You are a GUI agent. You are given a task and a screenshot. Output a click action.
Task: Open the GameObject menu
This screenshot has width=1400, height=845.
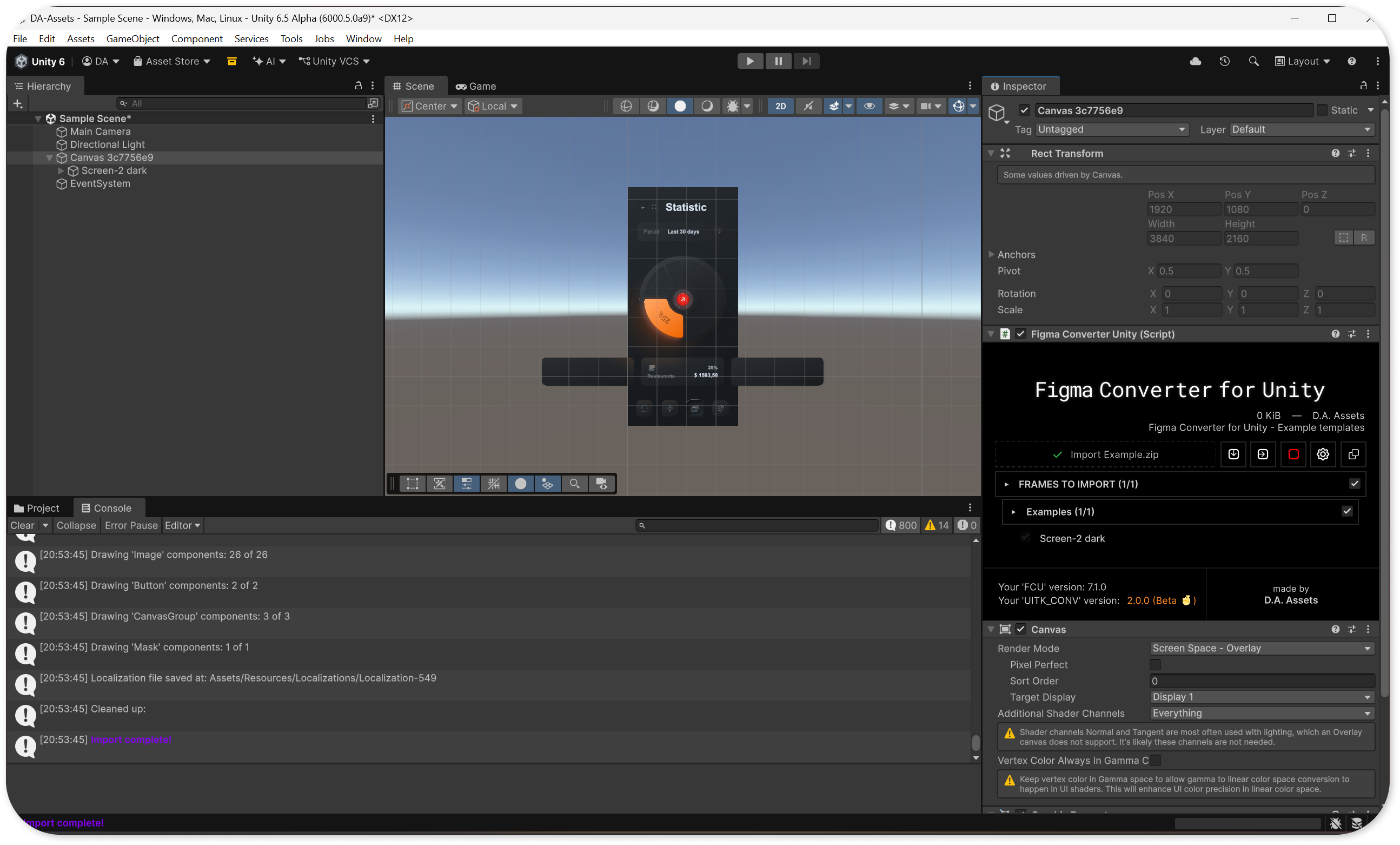(x=133, y=38)
